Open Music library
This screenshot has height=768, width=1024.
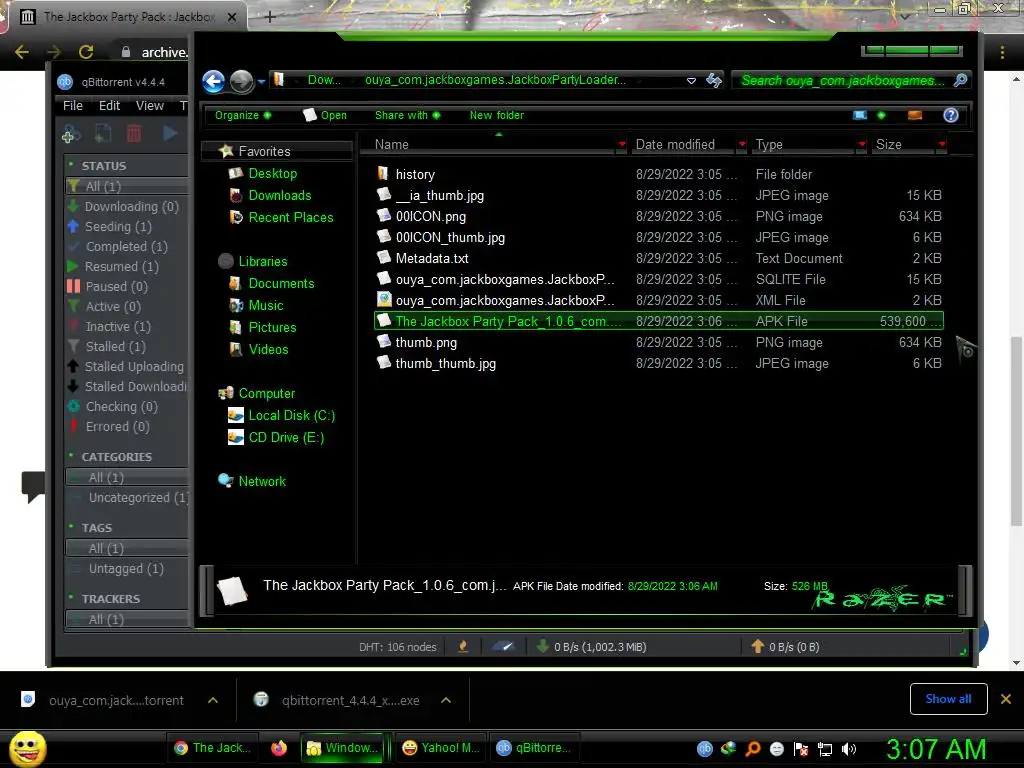coord(266,305)
